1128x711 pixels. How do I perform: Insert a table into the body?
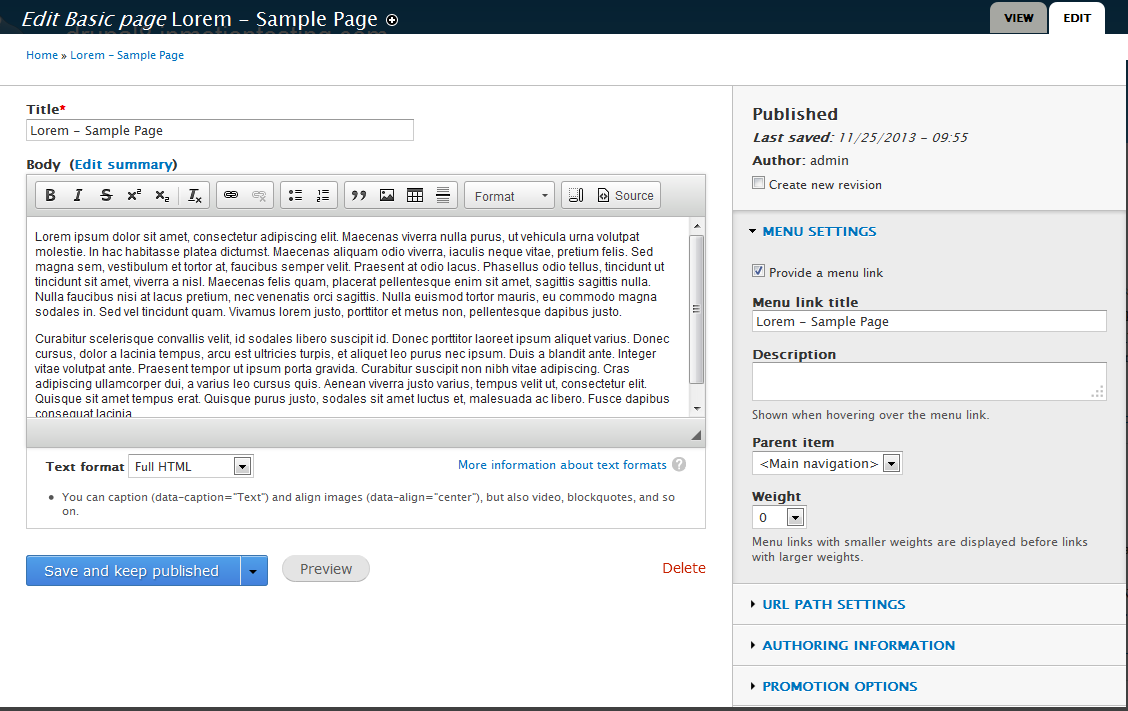pos(415,196)
